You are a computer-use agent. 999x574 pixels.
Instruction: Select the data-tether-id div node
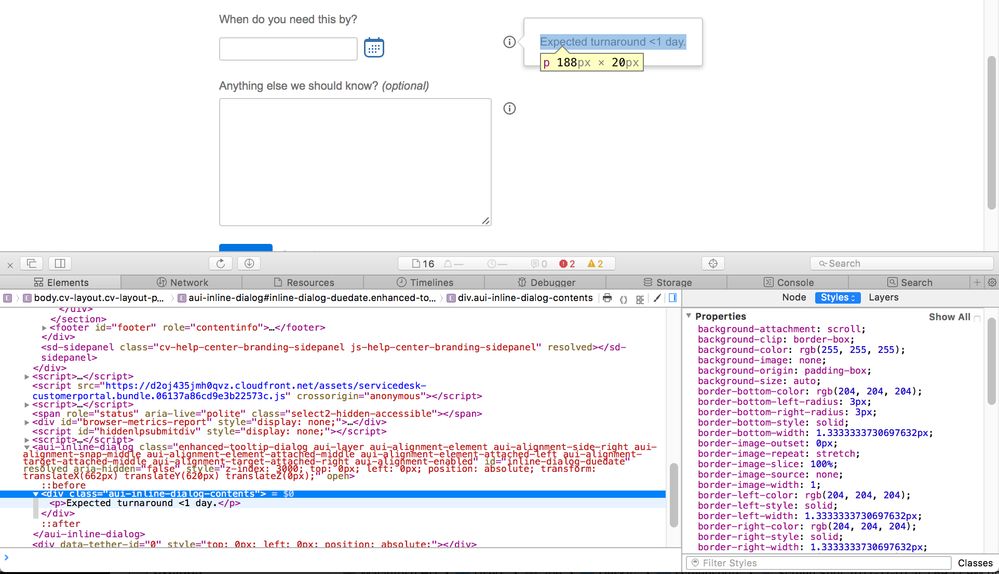pos(254,545)
